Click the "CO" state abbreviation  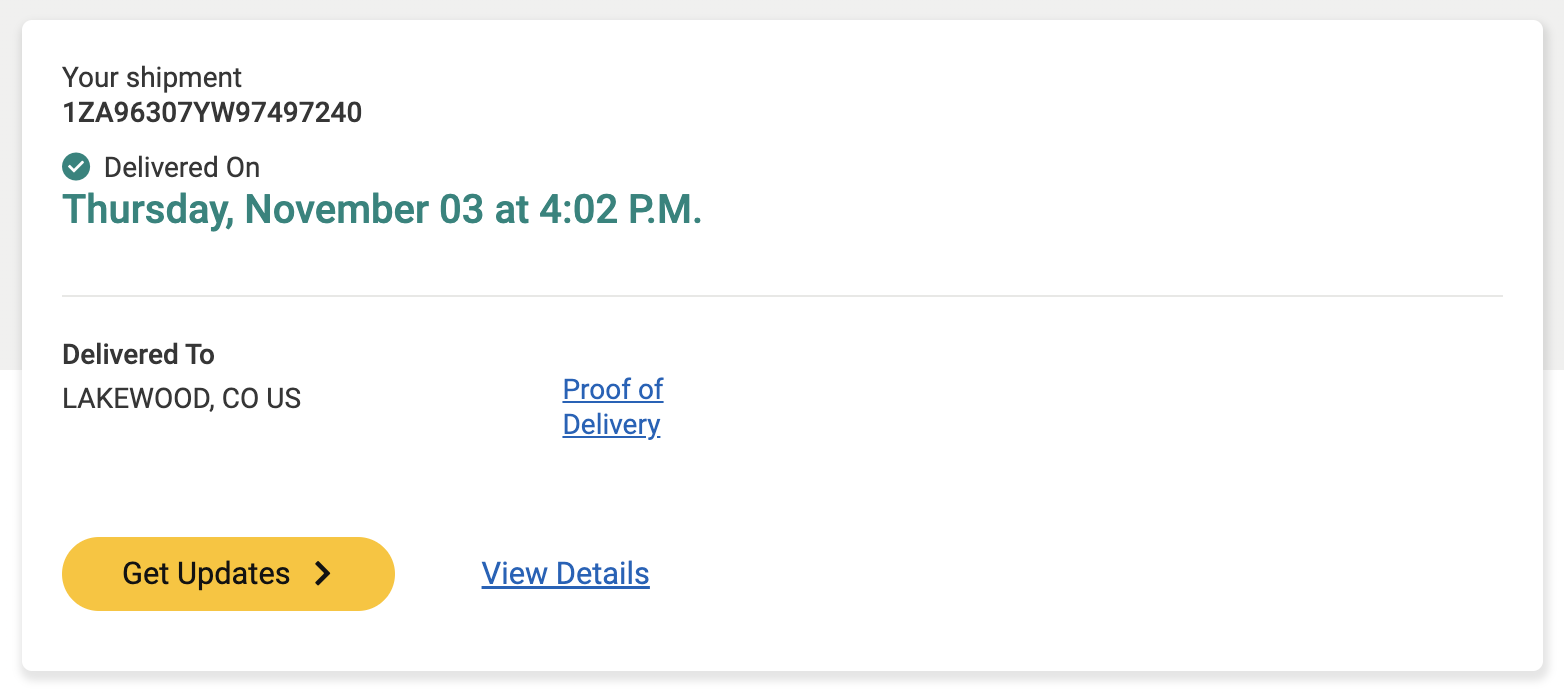pyautogui.click(x=240, y=399)
